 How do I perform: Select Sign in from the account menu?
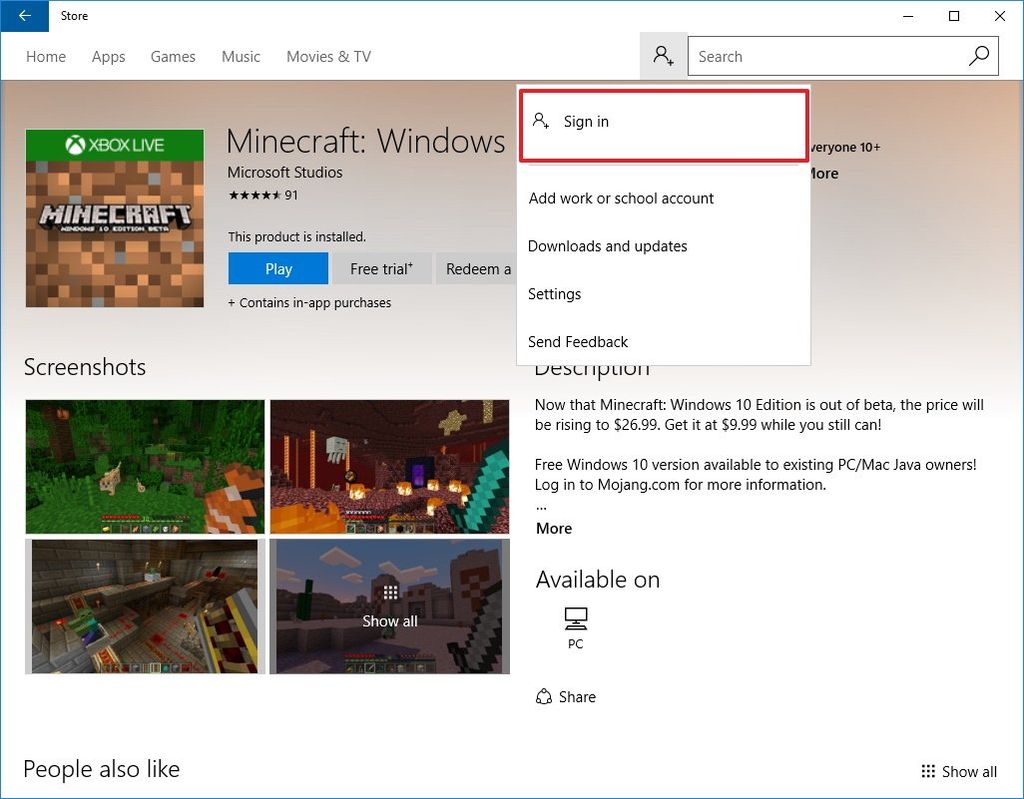click(586, 121)
